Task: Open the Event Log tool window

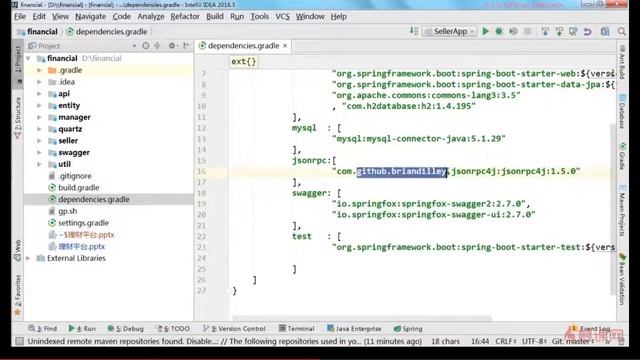Action: (x=590, y=329)
